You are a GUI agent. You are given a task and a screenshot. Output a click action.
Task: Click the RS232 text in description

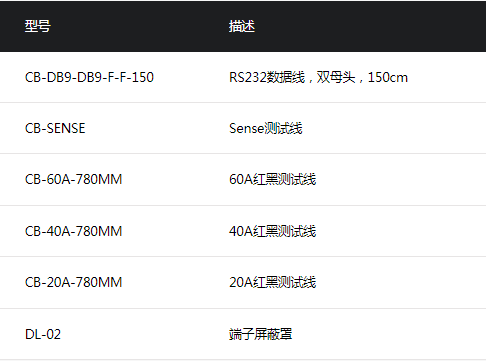click(248, 77)
